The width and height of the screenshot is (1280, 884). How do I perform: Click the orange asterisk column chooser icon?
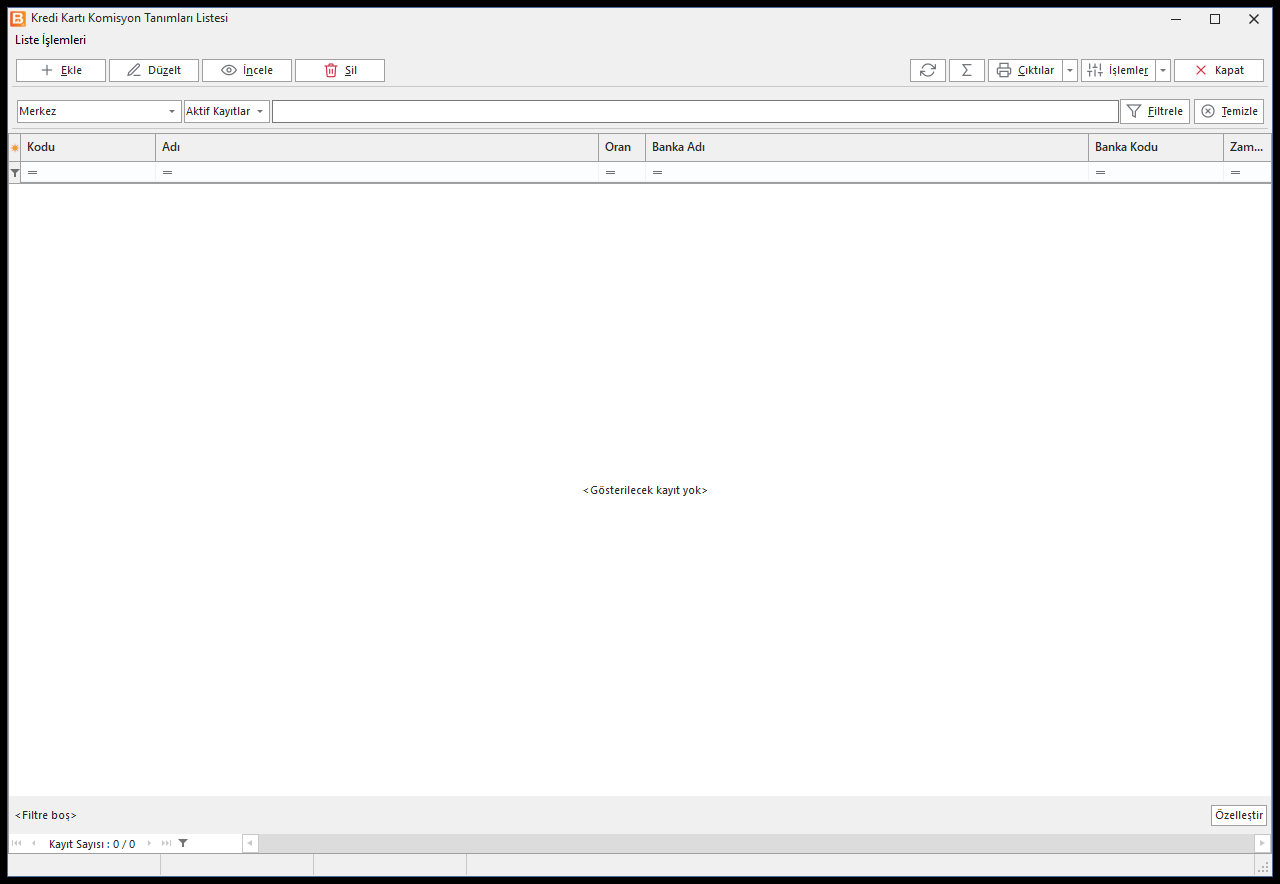tap(15, 148)
